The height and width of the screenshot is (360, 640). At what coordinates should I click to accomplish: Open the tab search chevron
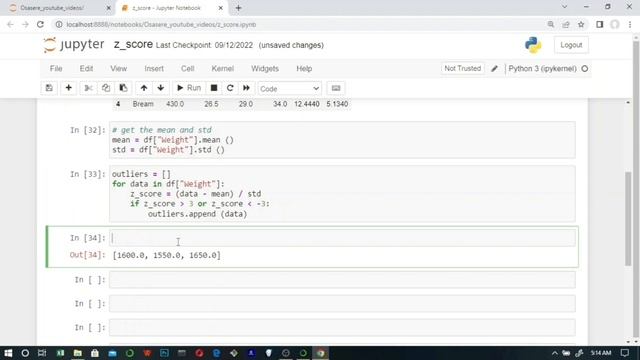point(564,7)
